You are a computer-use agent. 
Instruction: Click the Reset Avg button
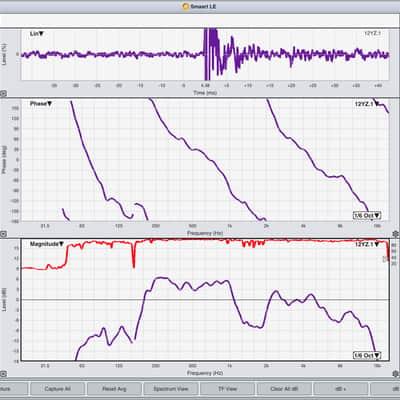[114, 389]
